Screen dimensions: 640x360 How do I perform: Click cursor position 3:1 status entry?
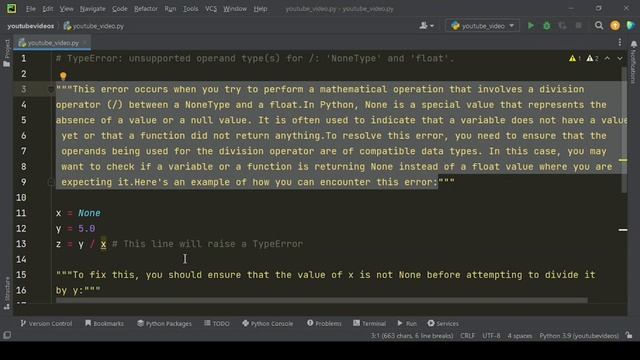412,336
